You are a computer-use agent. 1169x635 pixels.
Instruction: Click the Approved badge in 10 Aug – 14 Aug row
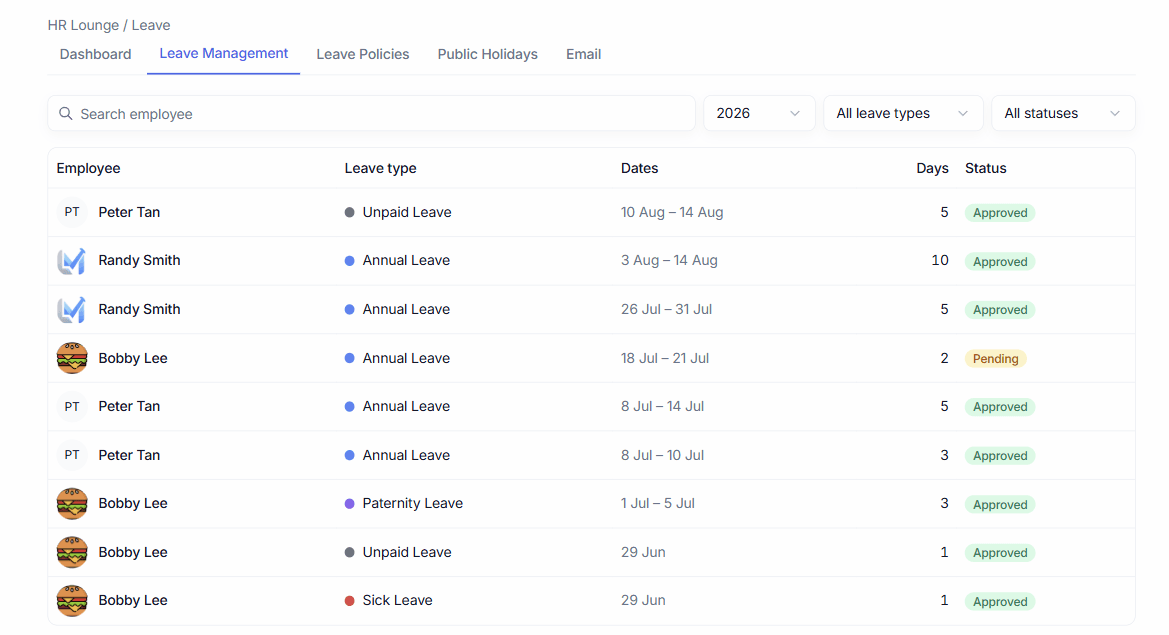[1000, 212]
